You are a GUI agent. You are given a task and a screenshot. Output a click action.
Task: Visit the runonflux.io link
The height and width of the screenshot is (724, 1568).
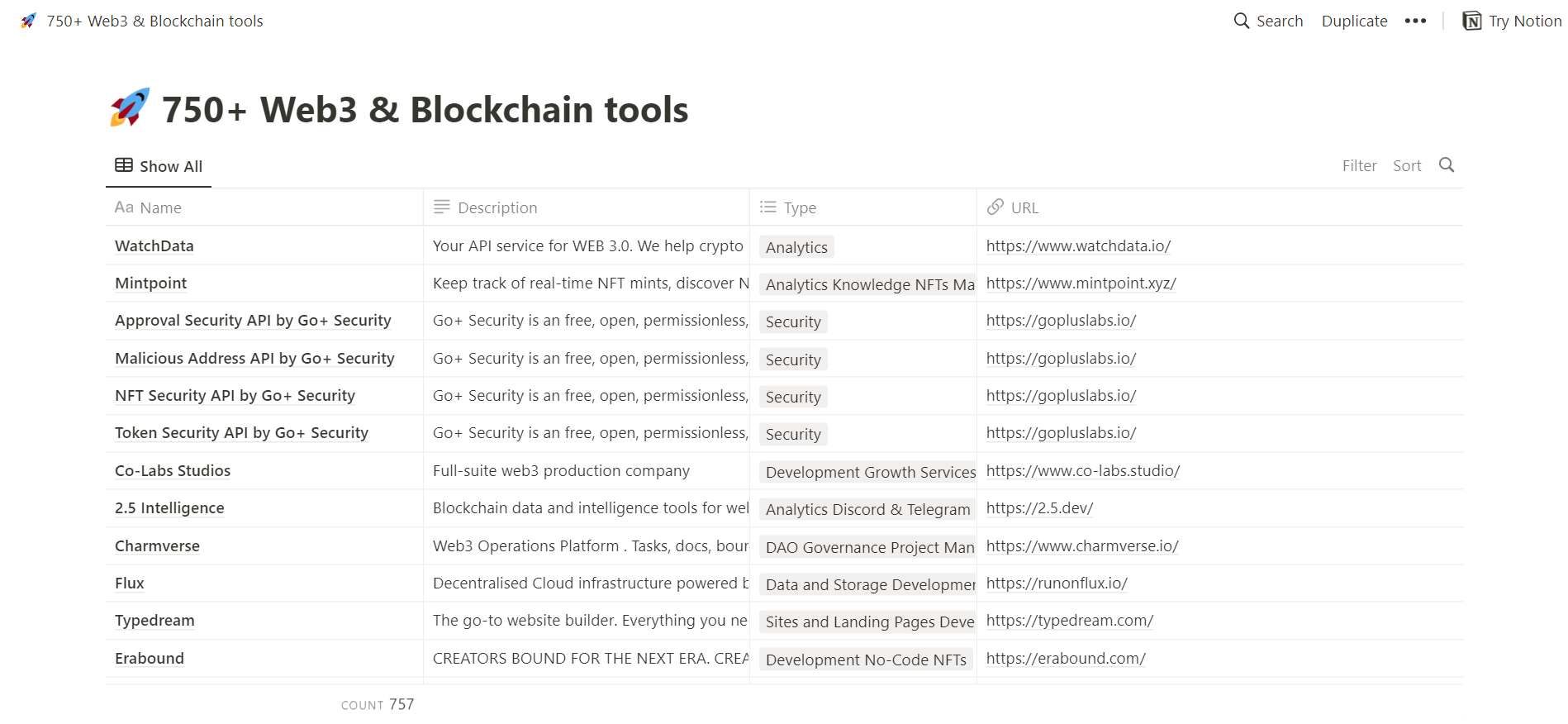1057,583
